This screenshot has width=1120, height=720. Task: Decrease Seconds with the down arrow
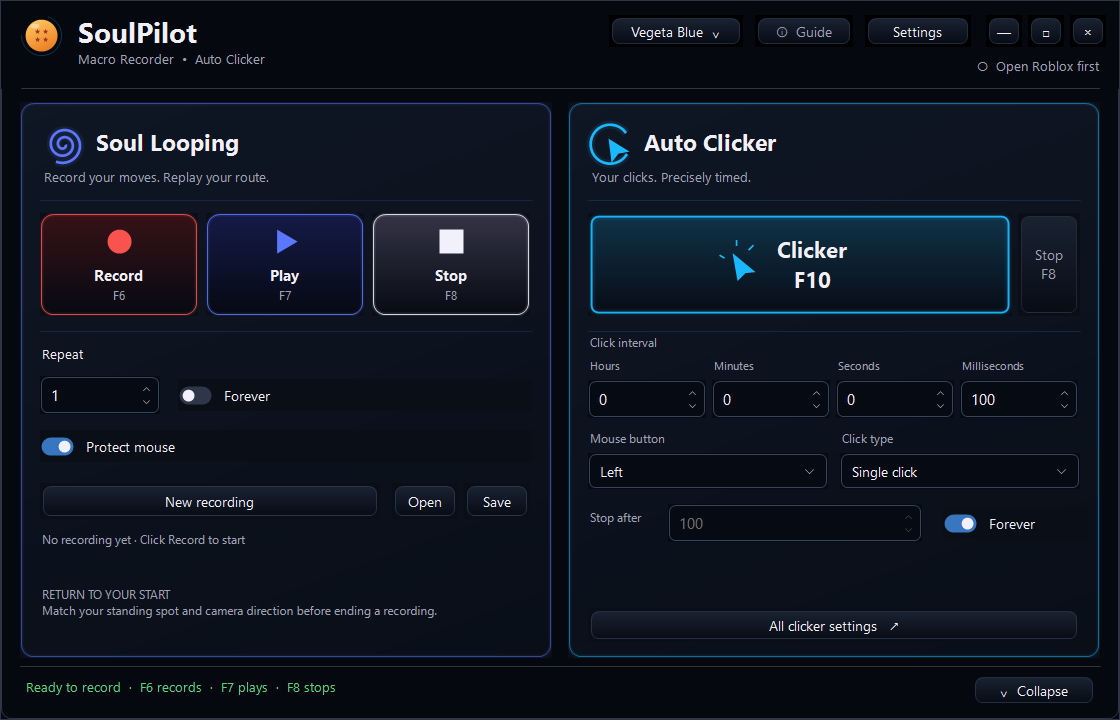[x=940, y=406]
